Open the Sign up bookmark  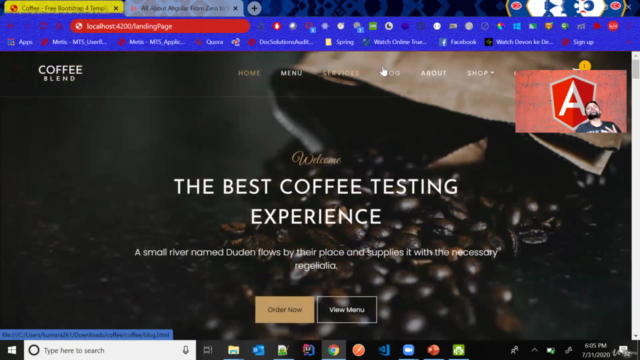coord(578,42)
